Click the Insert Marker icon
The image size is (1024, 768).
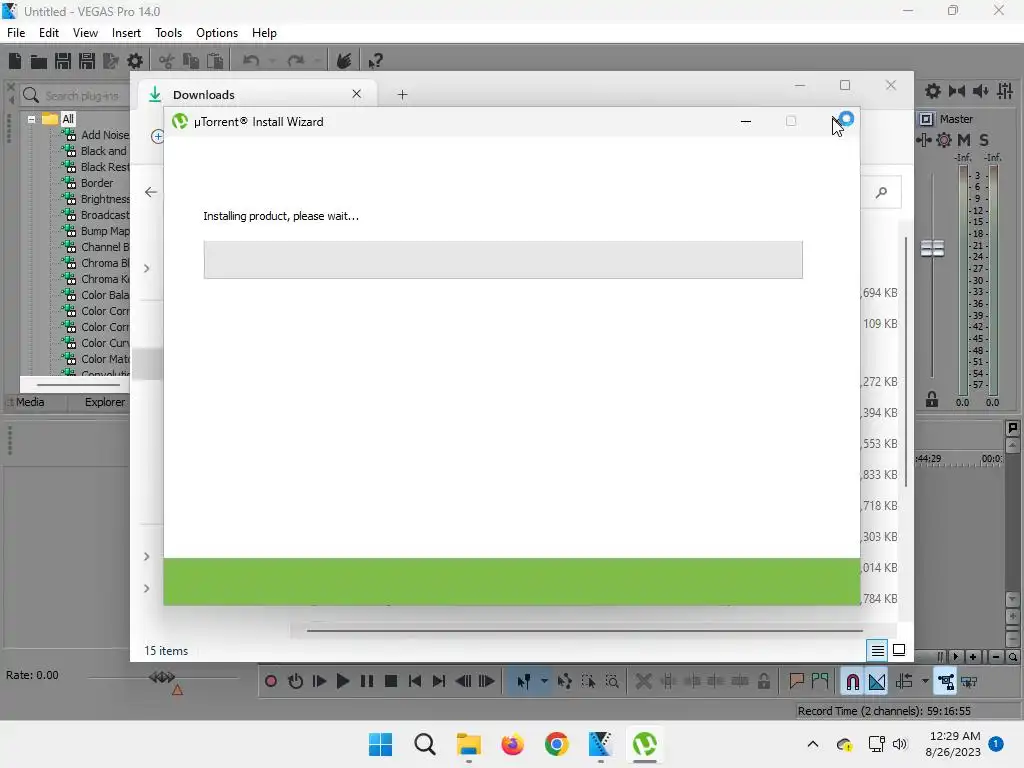tap(796, 682)
